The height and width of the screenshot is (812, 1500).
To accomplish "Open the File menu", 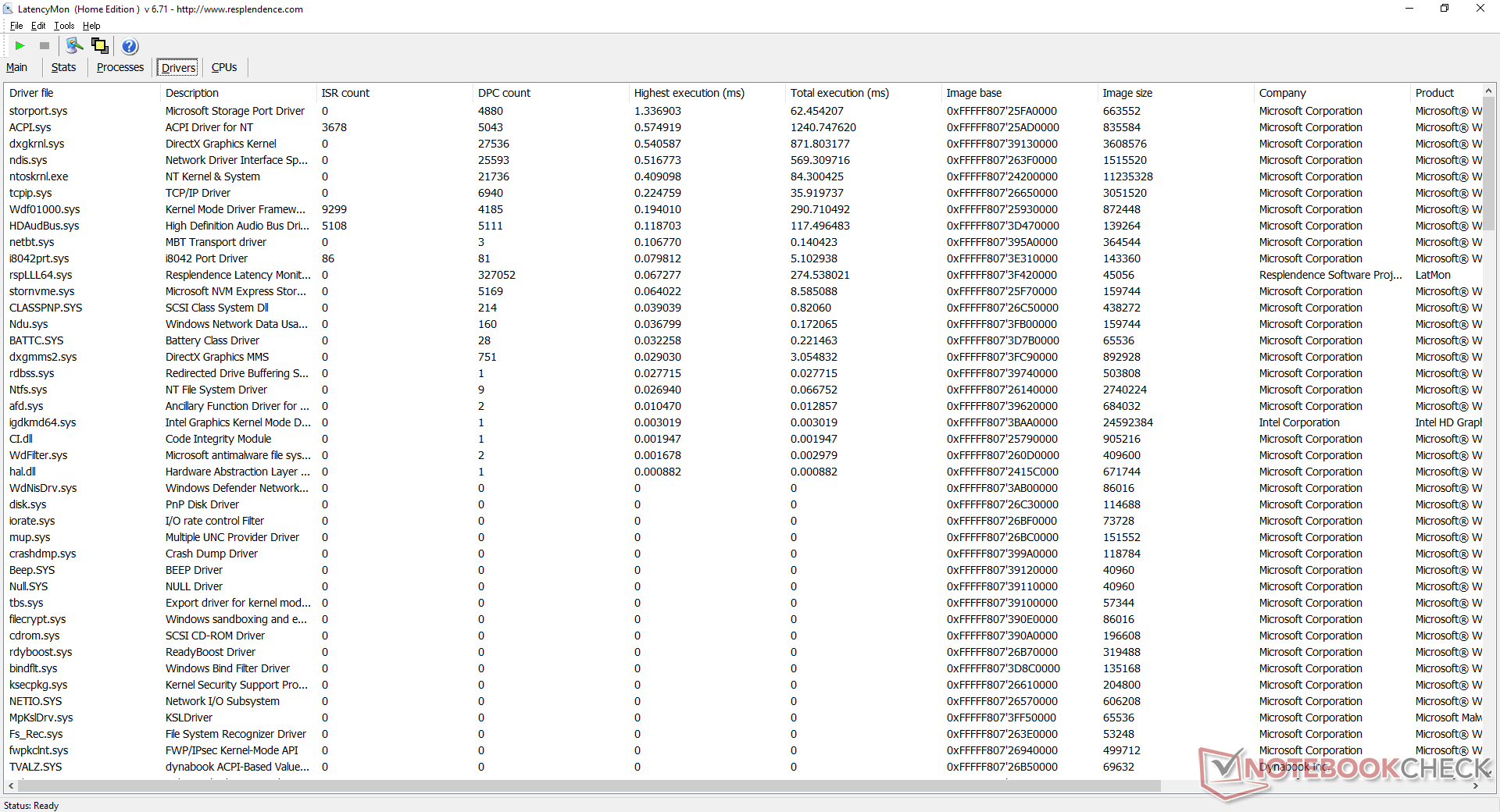I will click(x=16, y=26).
